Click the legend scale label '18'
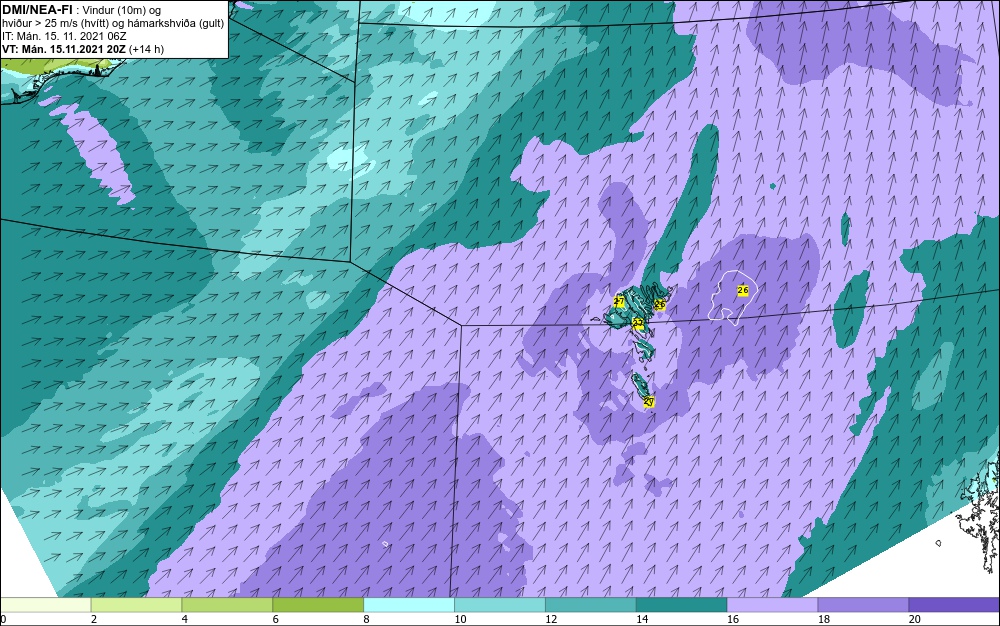 point(823,619)
